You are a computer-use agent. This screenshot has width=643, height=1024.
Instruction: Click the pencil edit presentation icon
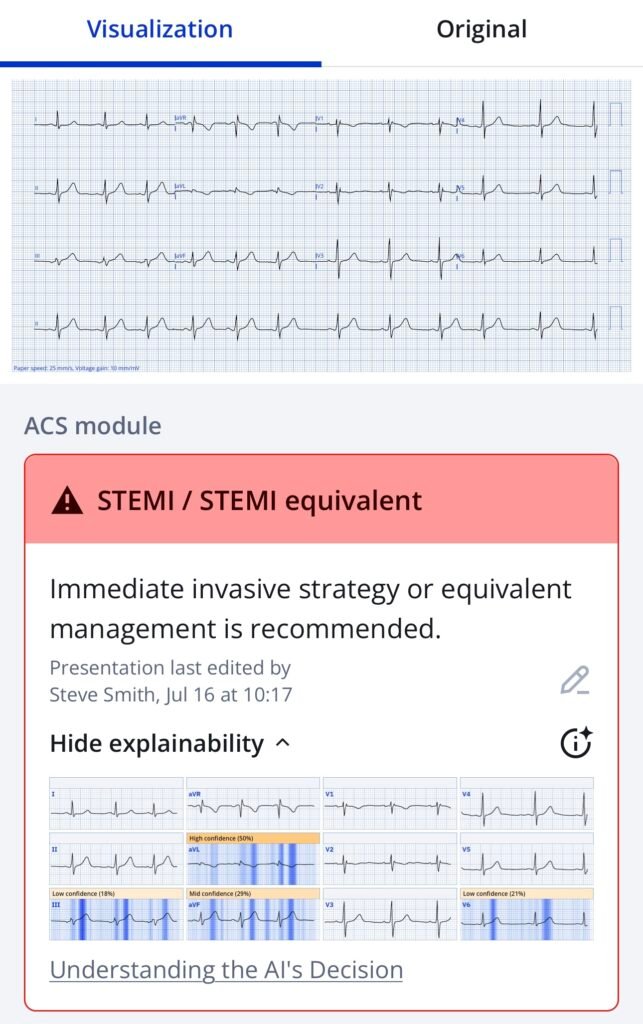pos(575,681)
